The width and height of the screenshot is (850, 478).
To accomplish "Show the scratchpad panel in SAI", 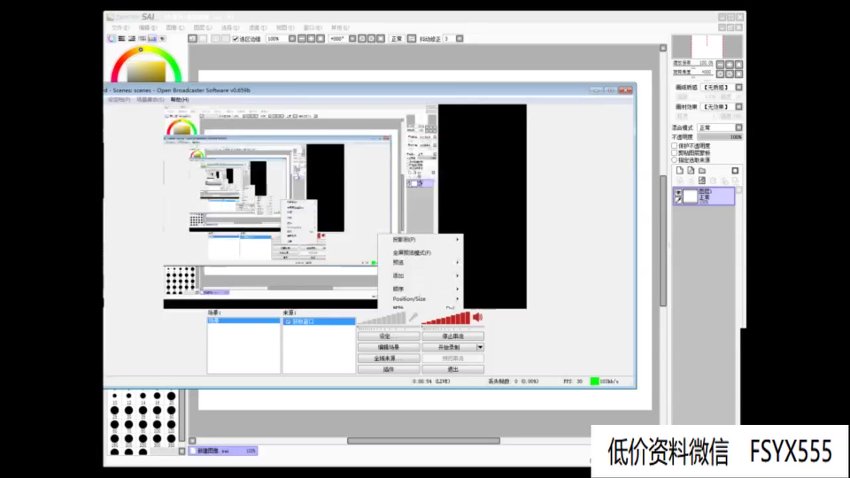I will tap(162, 38).
